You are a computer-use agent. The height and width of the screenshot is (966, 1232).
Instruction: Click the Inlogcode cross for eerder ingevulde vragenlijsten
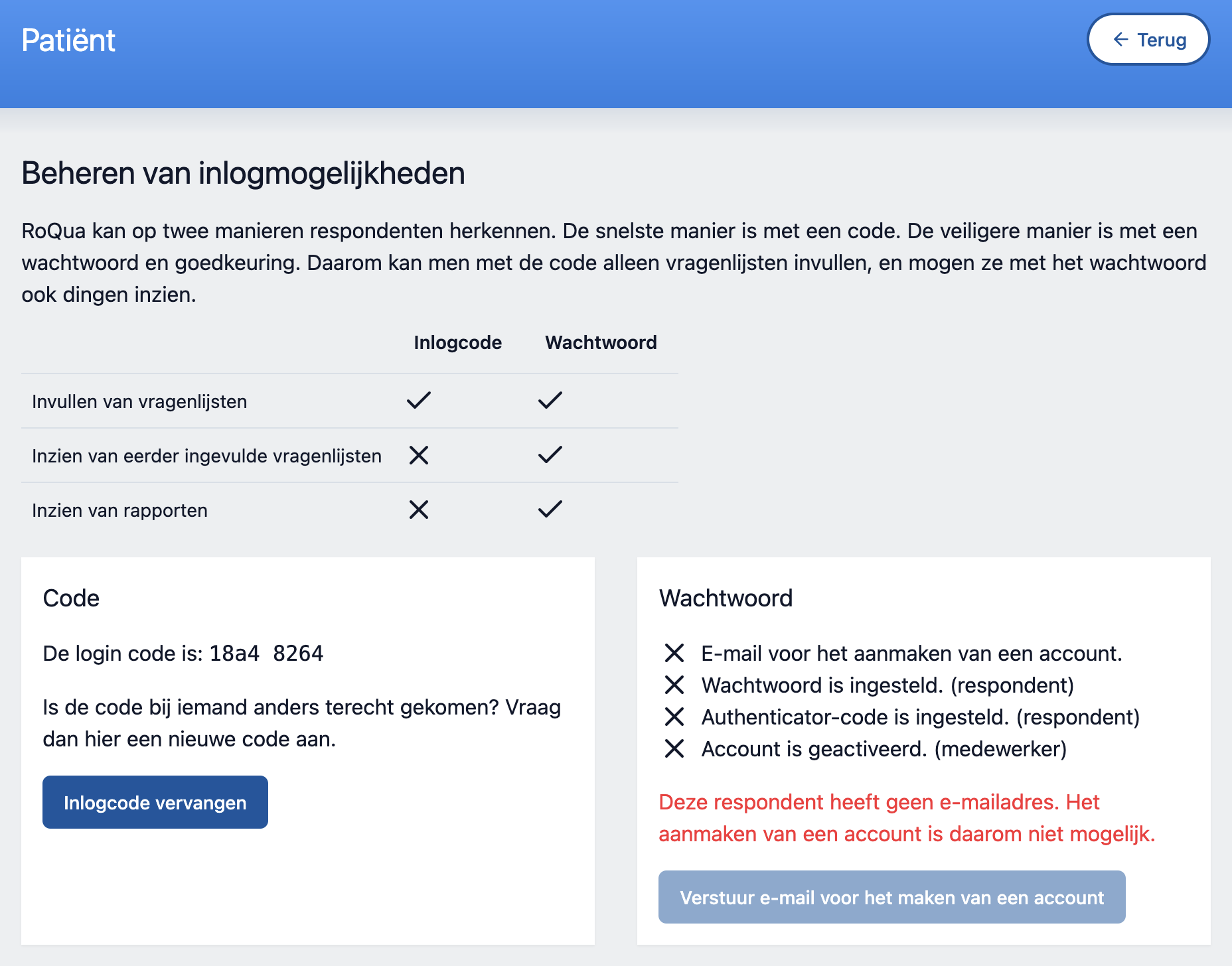click(x=419, y=455)
